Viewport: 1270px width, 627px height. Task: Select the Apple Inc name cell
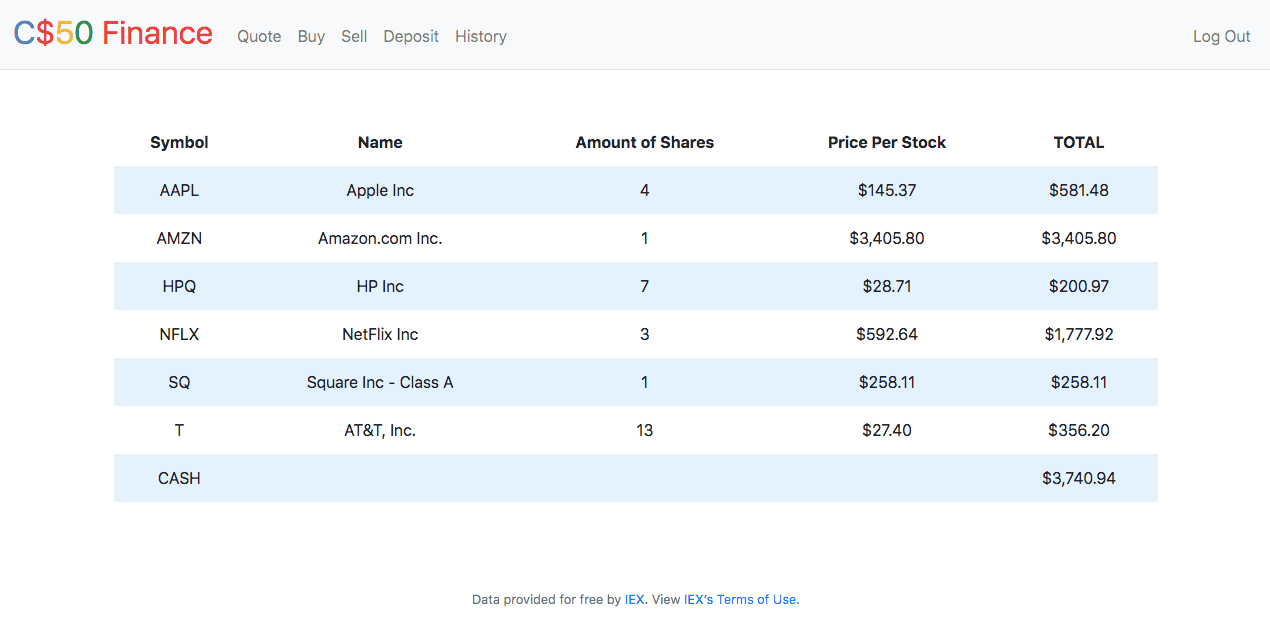(x=380, y=190)
